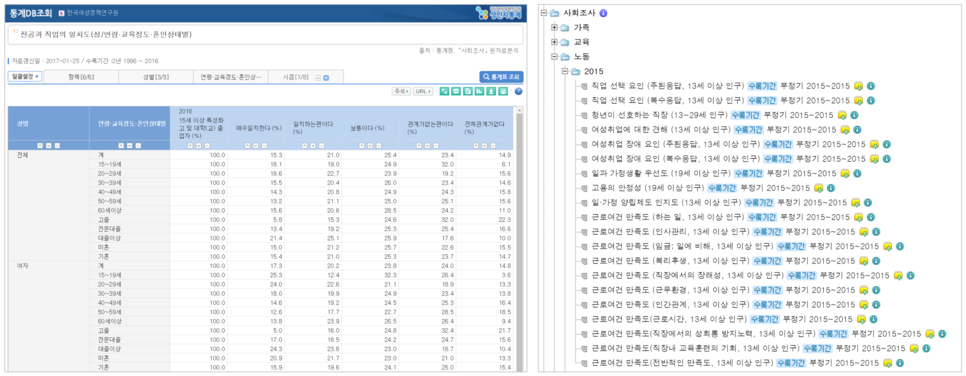Click info icon for 근로여건 만족도 (하는 일)
This screenshot has width=966, height=376.
point(871,216)
